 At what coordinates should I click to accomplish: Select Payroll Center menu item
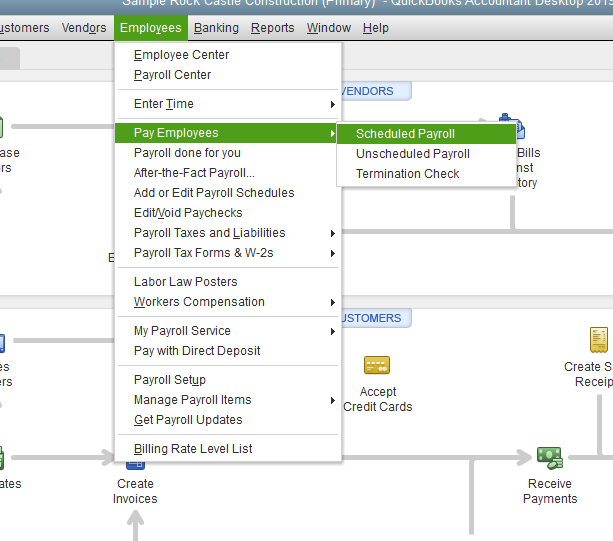(x=228, y=75)
